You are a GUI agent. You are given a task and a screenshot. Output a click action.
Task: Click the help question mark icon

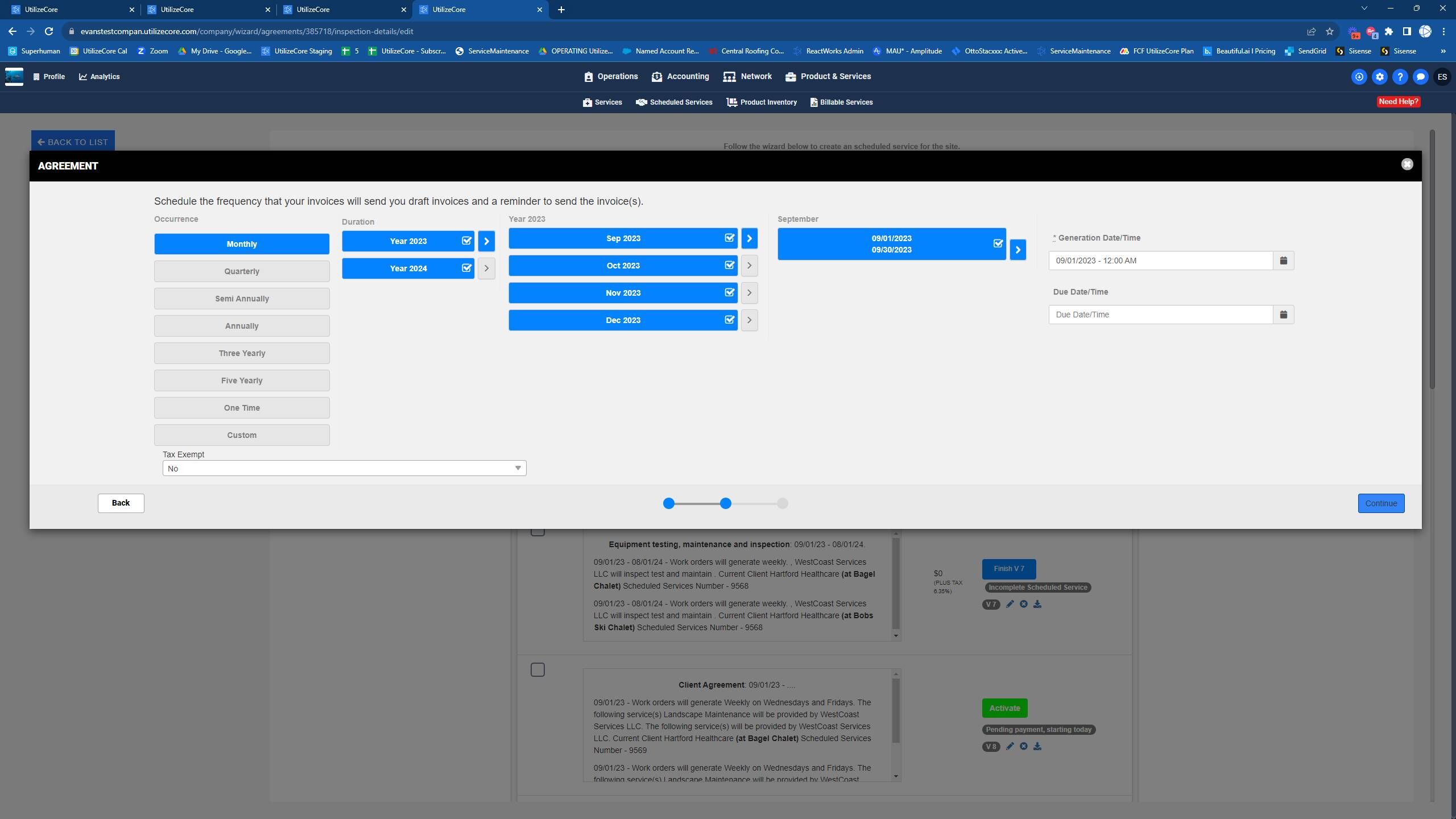pos(1400,77)
